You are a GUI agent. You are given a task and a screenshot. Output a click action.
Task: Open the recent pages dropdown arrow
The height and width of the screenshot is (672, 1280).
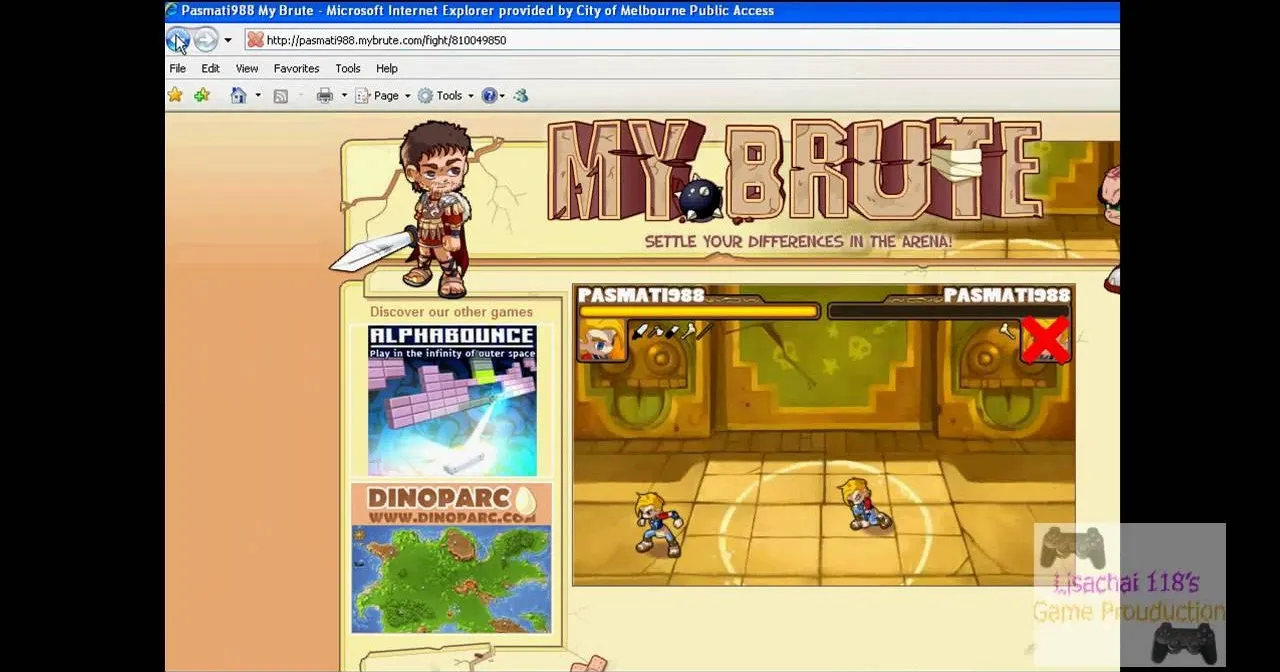tap(228, 41)
